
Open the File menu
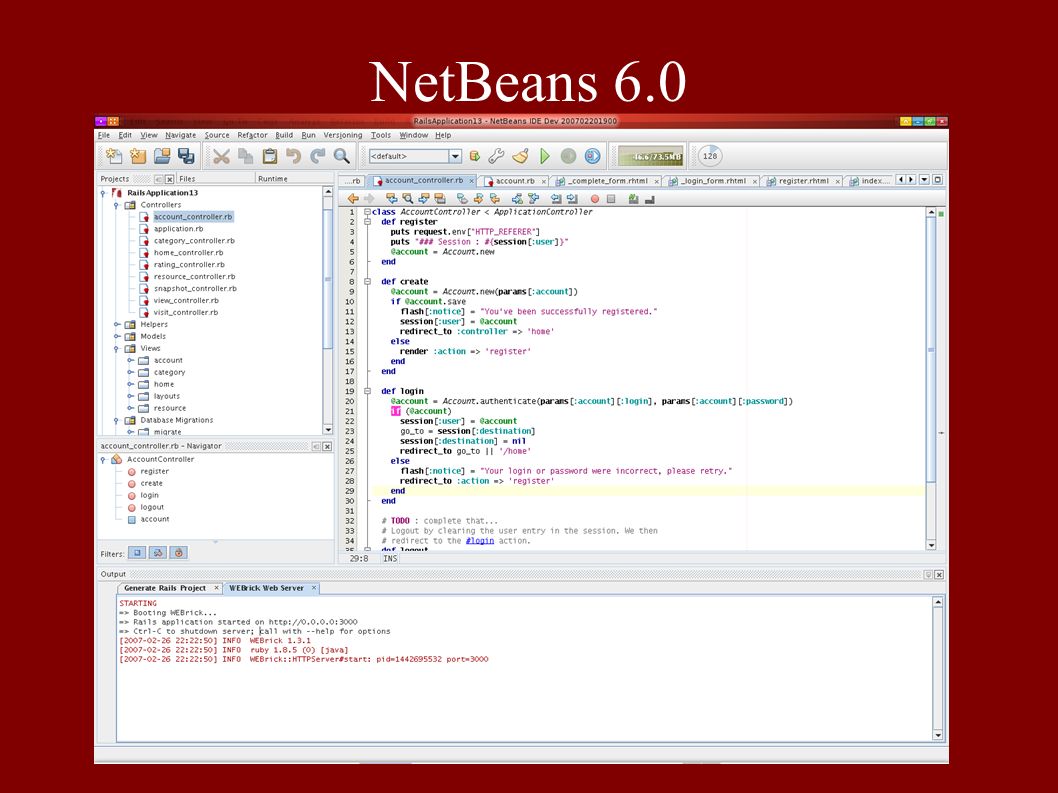click(104, 135)
